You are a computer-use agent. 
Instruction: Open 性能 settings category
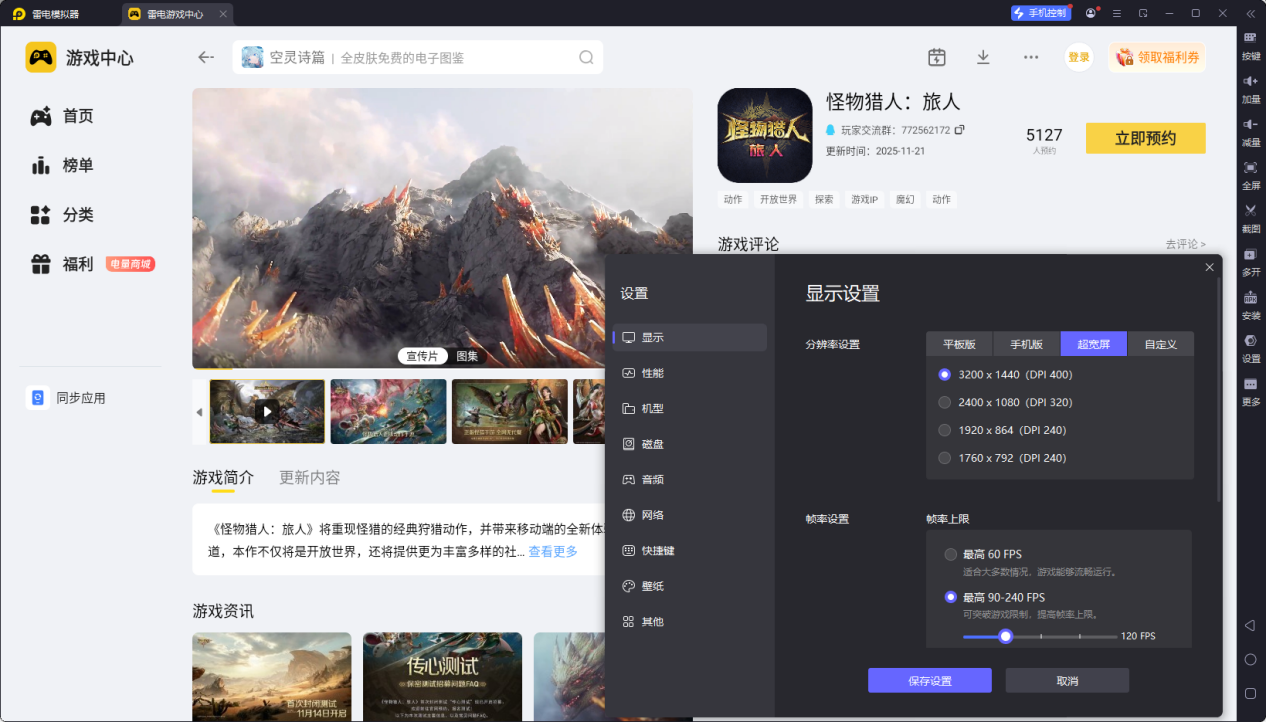690,373
